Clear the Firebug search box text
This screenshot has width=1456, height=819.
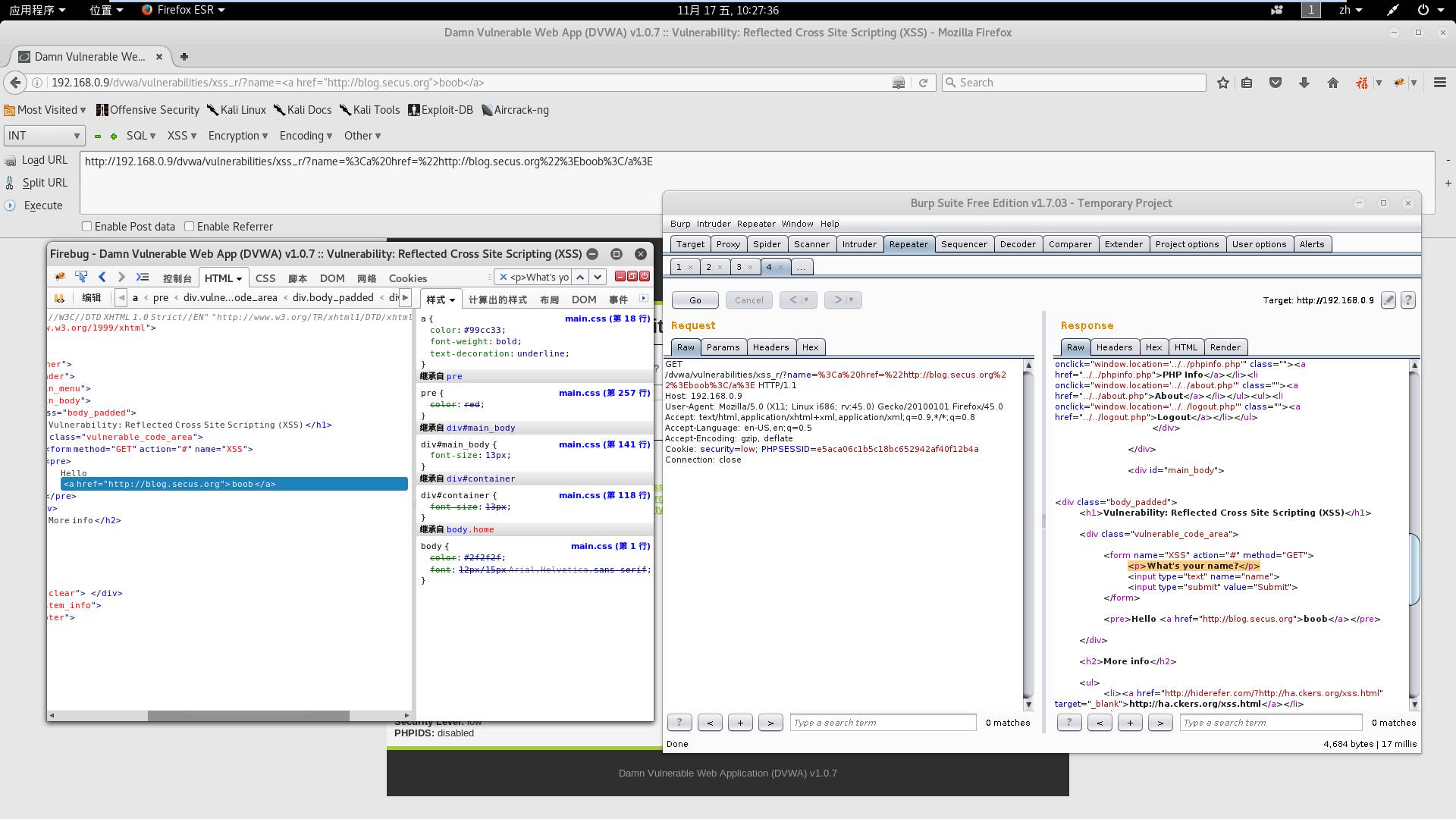[x=503, y=278]
